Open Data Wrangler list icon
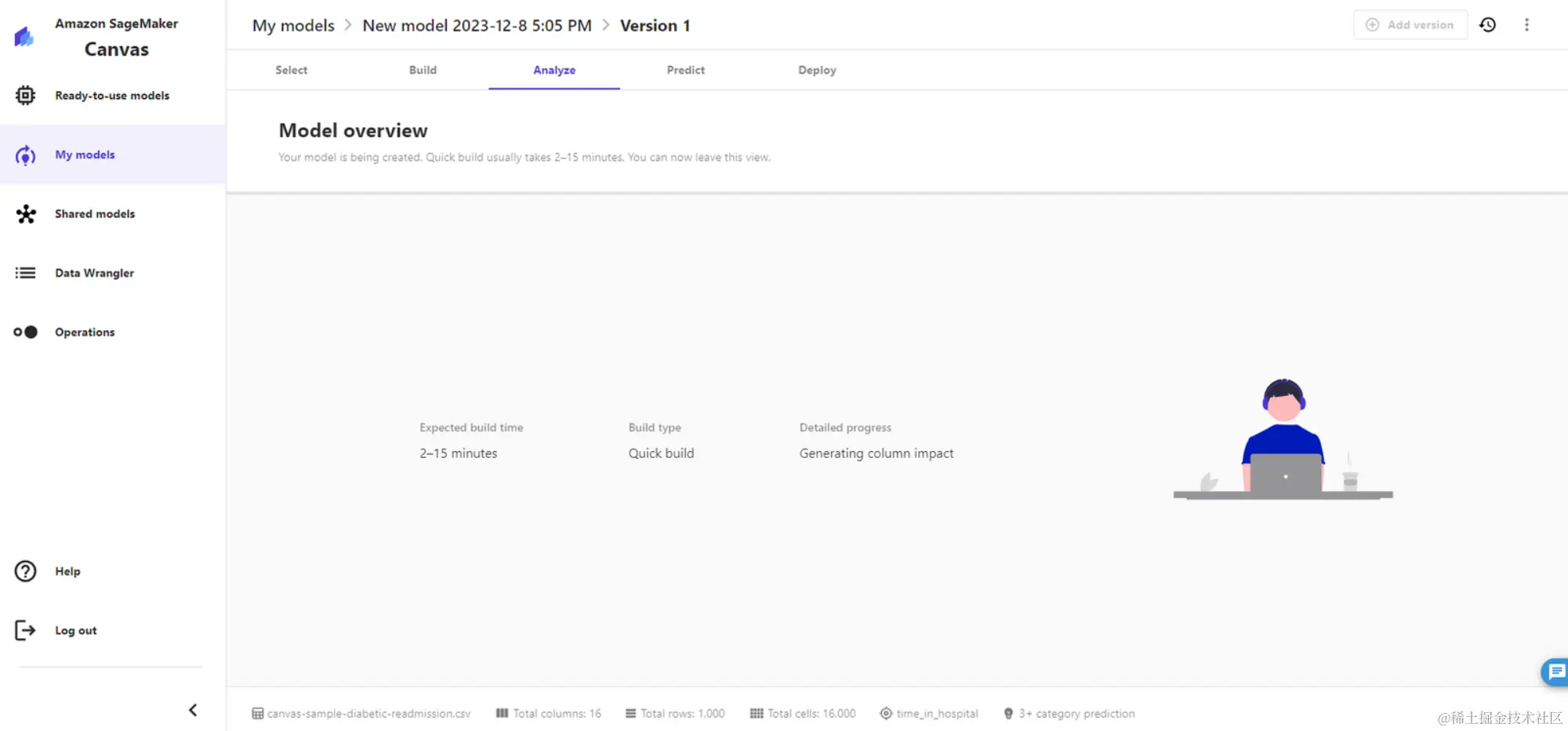The image size is (1568, 731). pos(25,273)
